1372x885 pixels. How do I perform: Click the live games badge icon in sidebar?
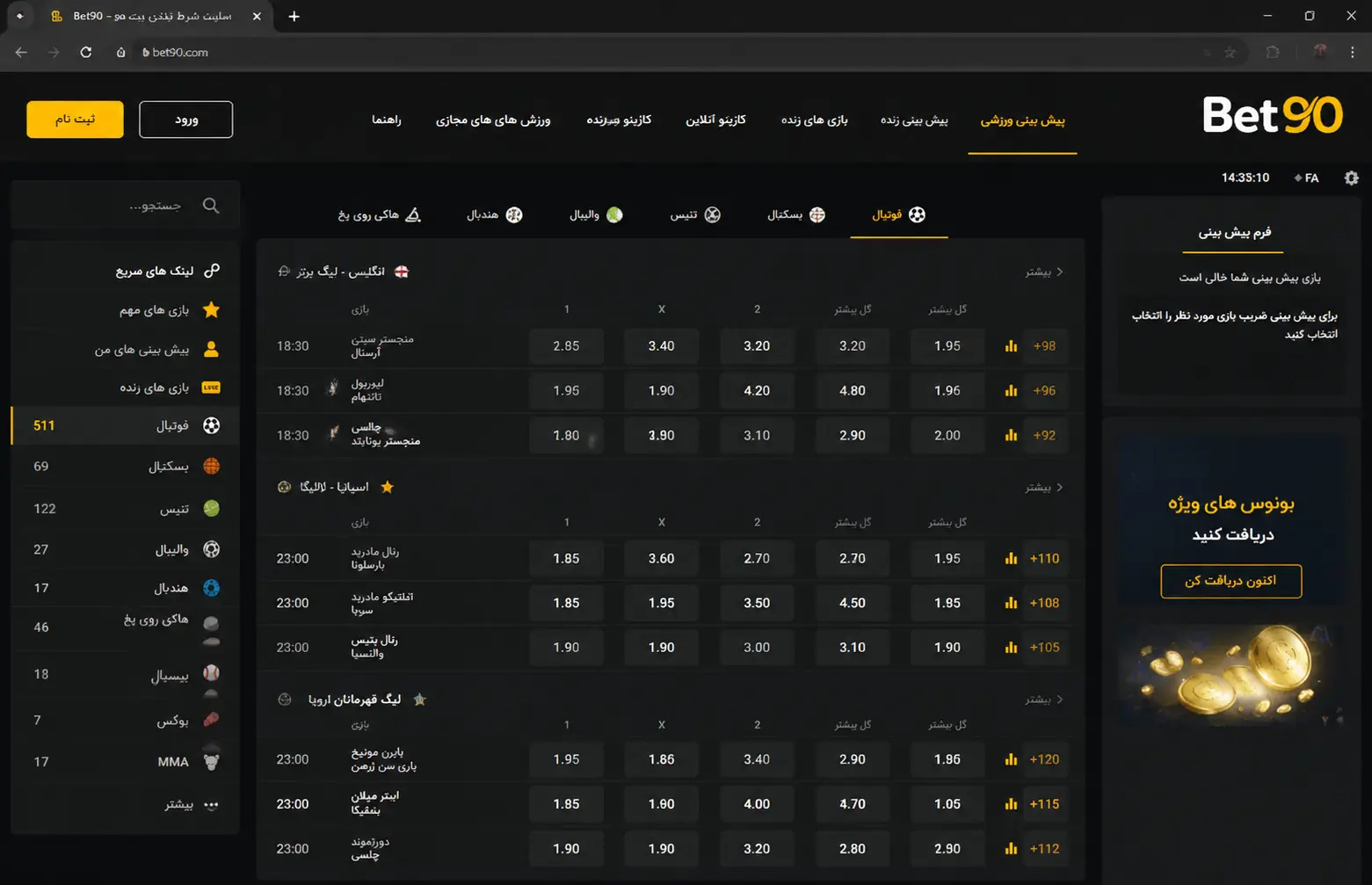coord(211,388)
